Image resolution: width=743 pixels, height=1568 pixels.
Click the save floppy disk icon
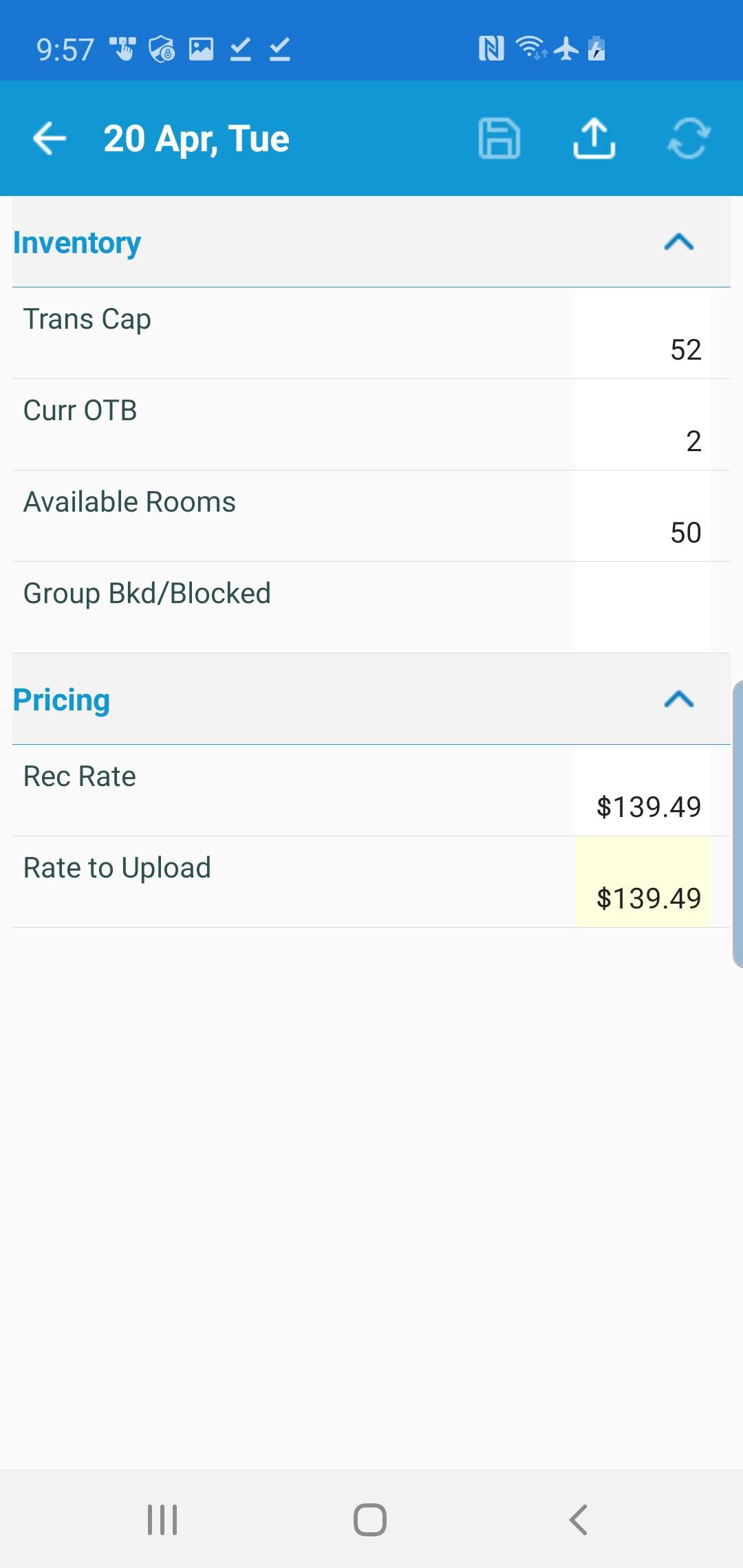pyautogui.click(x=499, y=138)
